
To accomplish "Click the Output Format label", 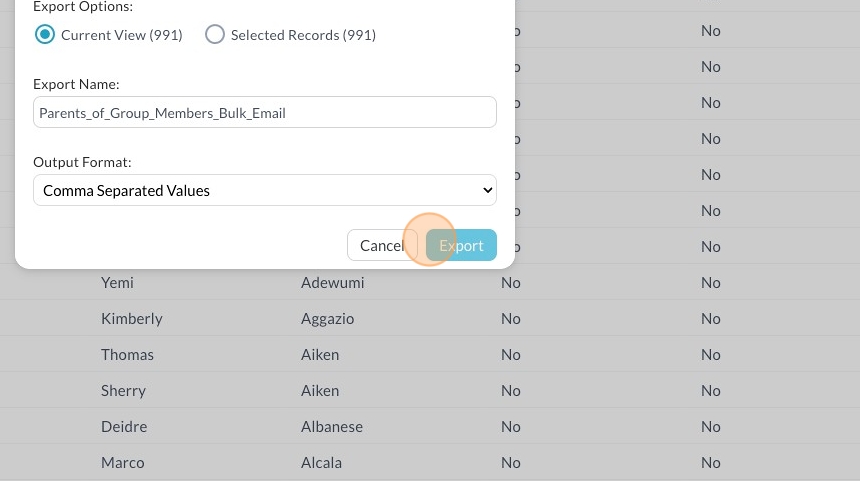I will pos(82,161).
